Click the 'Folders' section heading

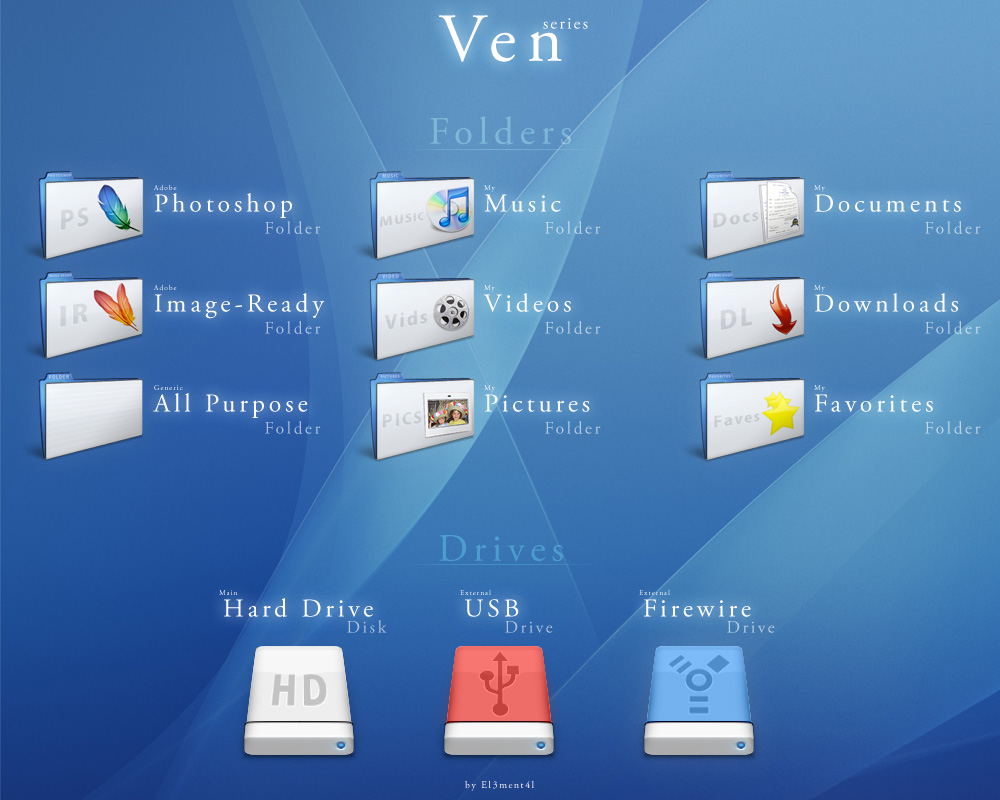point(501,131)
